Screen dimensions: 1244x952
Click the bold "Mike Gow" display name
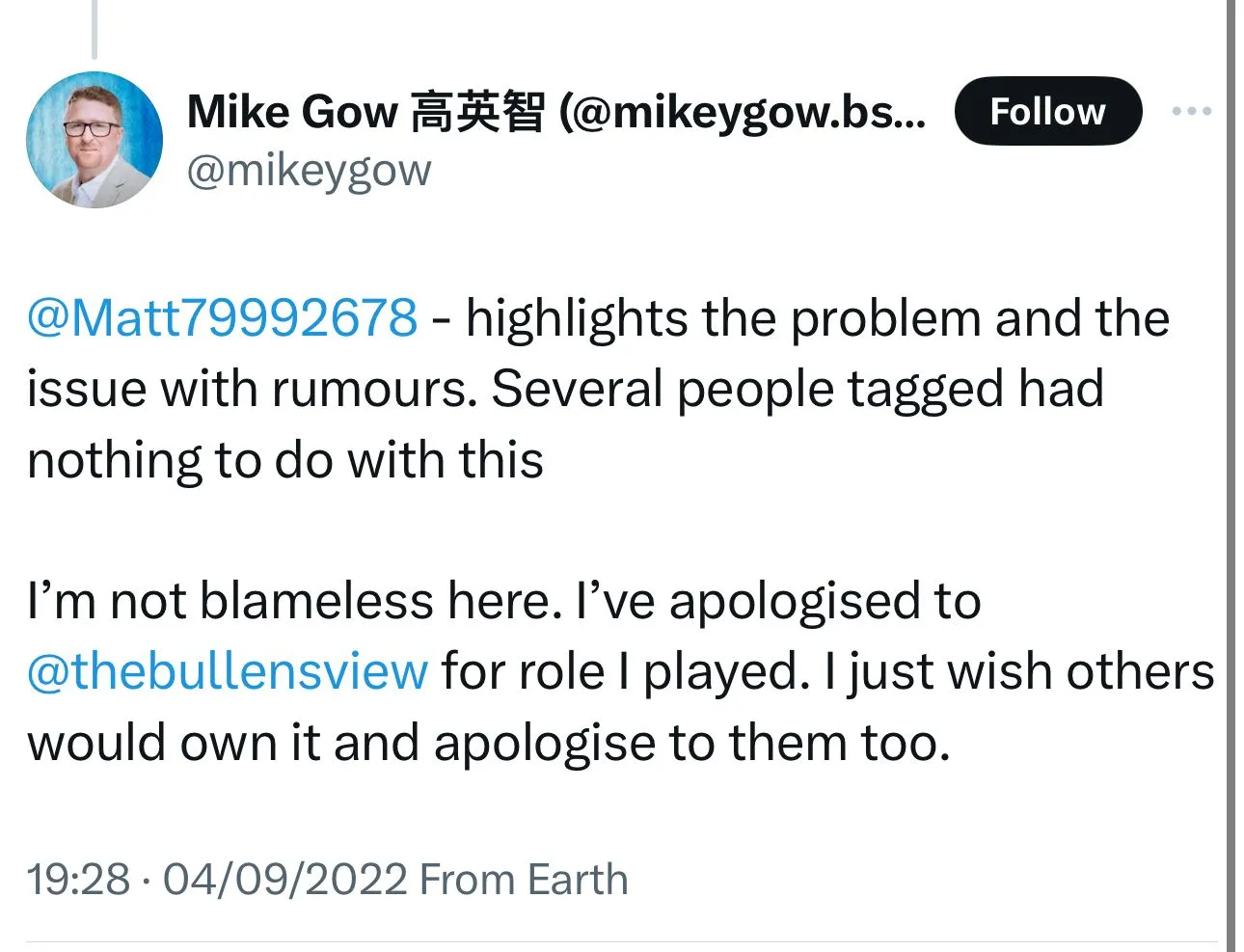(x=292, y=112)
